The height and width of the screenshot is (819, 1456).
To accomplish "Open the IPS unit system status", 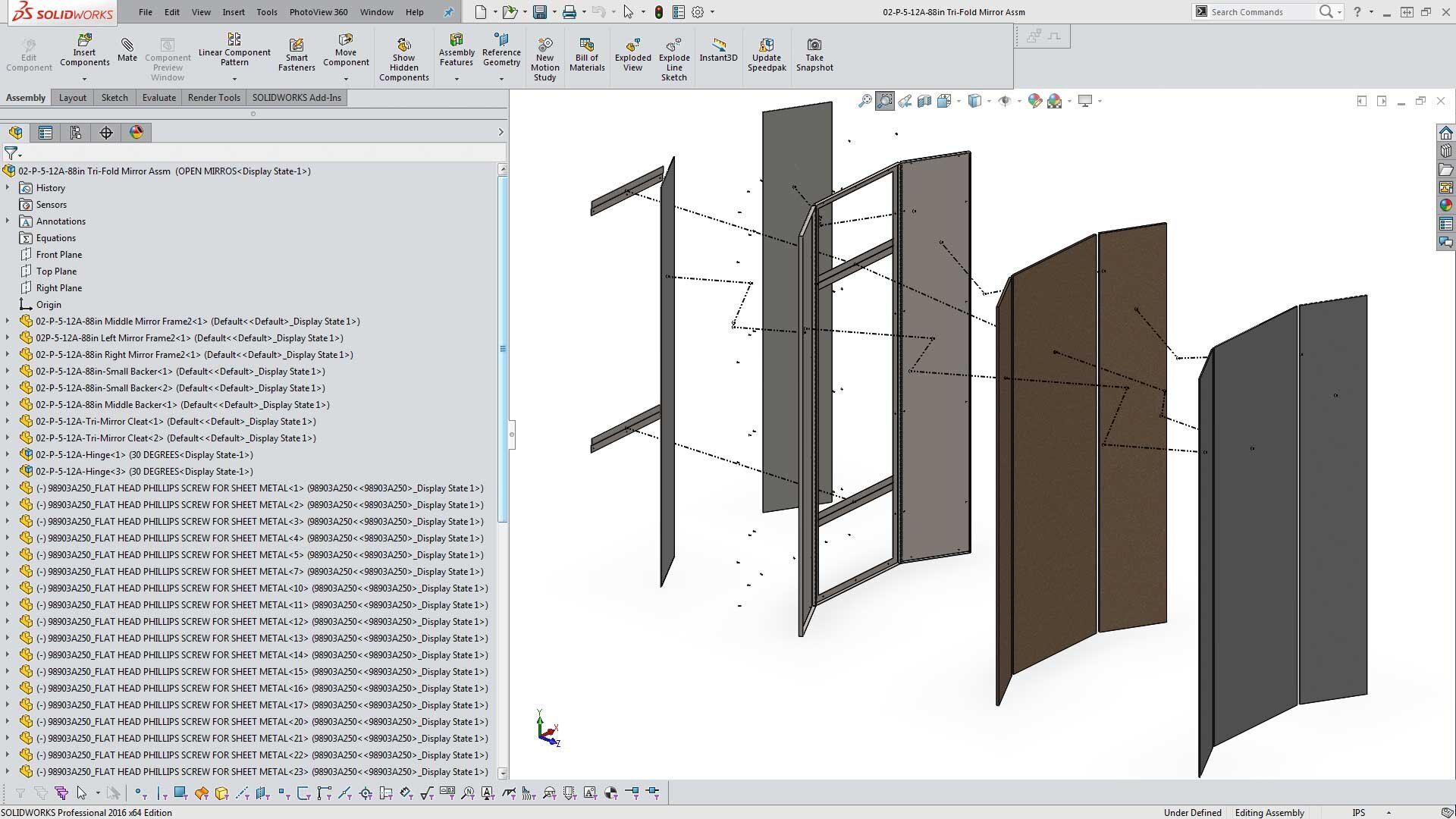I will pos(1358,812).
